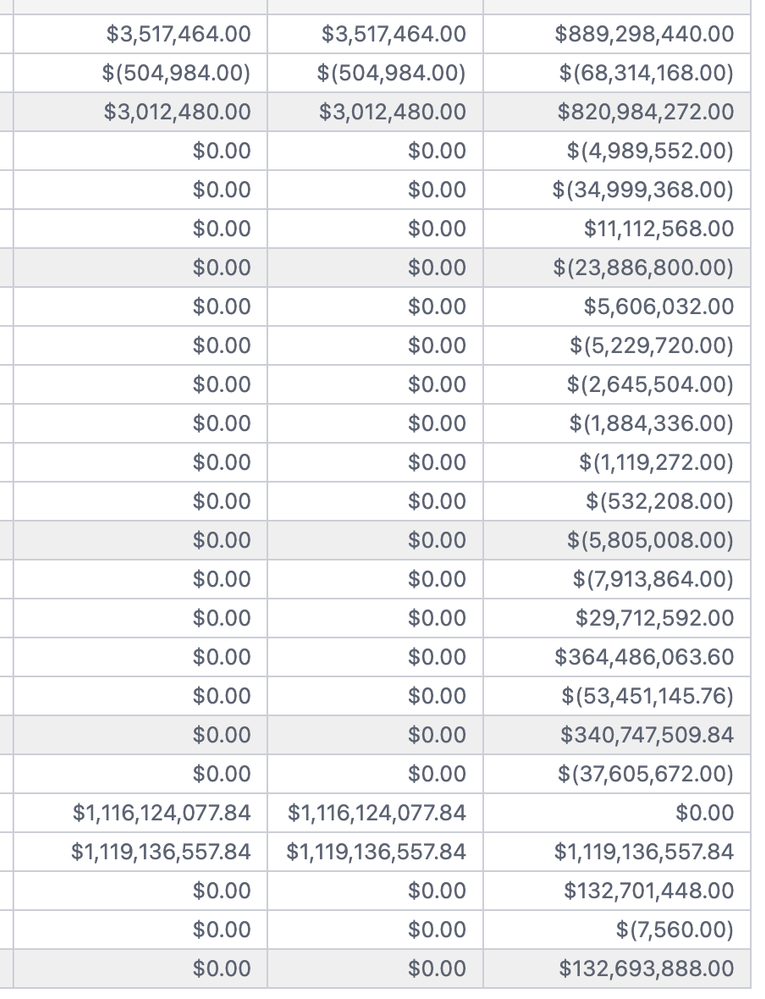Select the $364,486,063.60 cell

(x=644, y=657)
